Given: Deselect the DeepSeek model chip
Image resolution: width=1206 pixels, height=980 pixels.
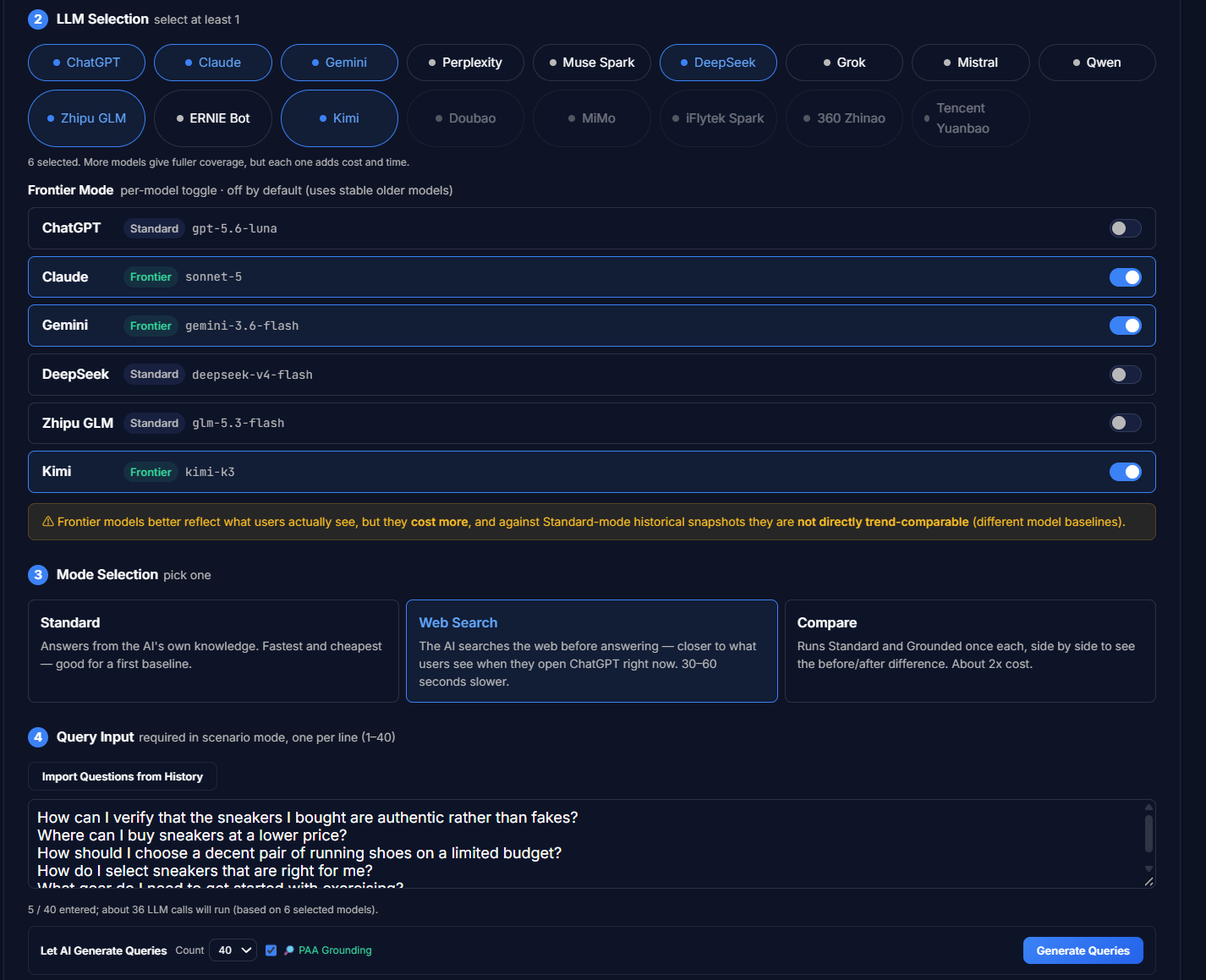Looking at the screenshot, I should point(718,63).
